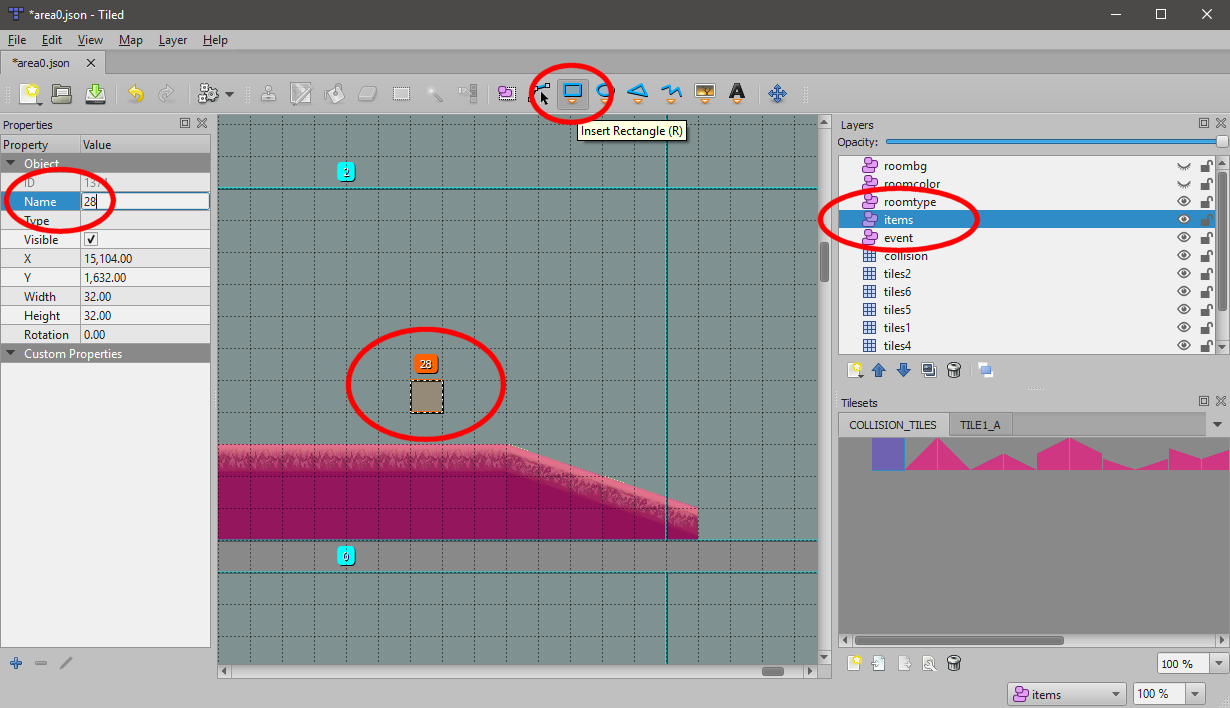Activate the Insert Polygon tool

click(x=638, y=93)
